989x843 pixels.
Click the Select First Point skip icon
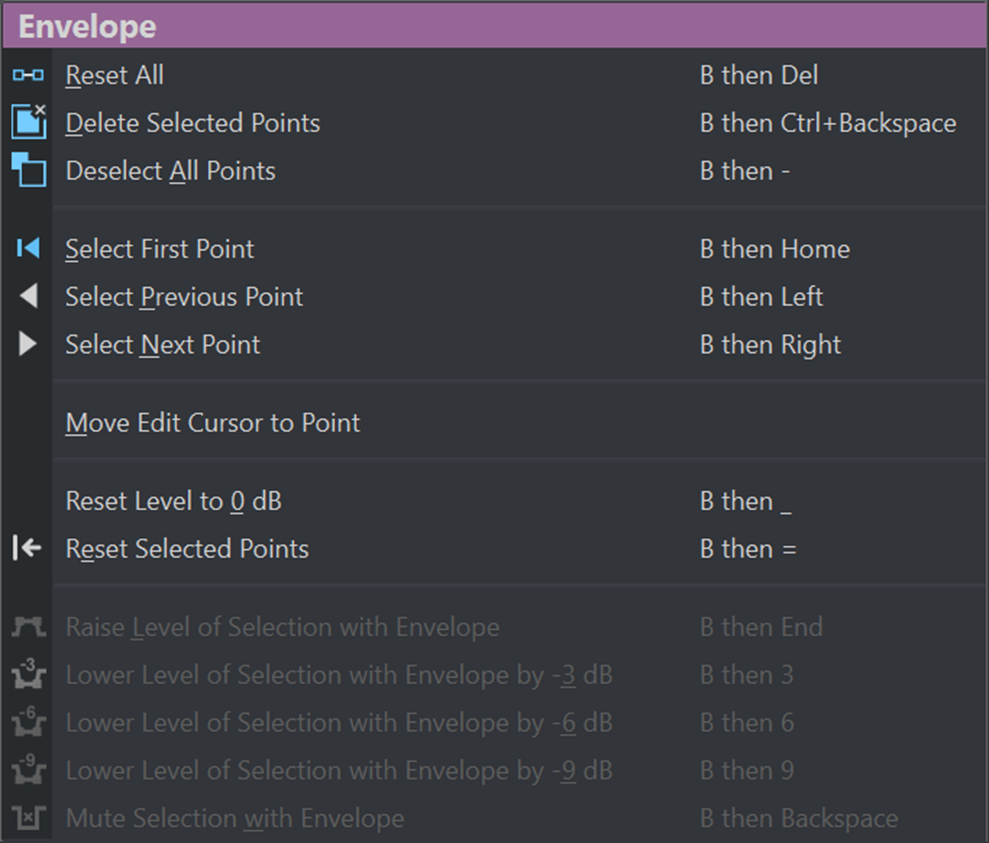tap(28, 248)
